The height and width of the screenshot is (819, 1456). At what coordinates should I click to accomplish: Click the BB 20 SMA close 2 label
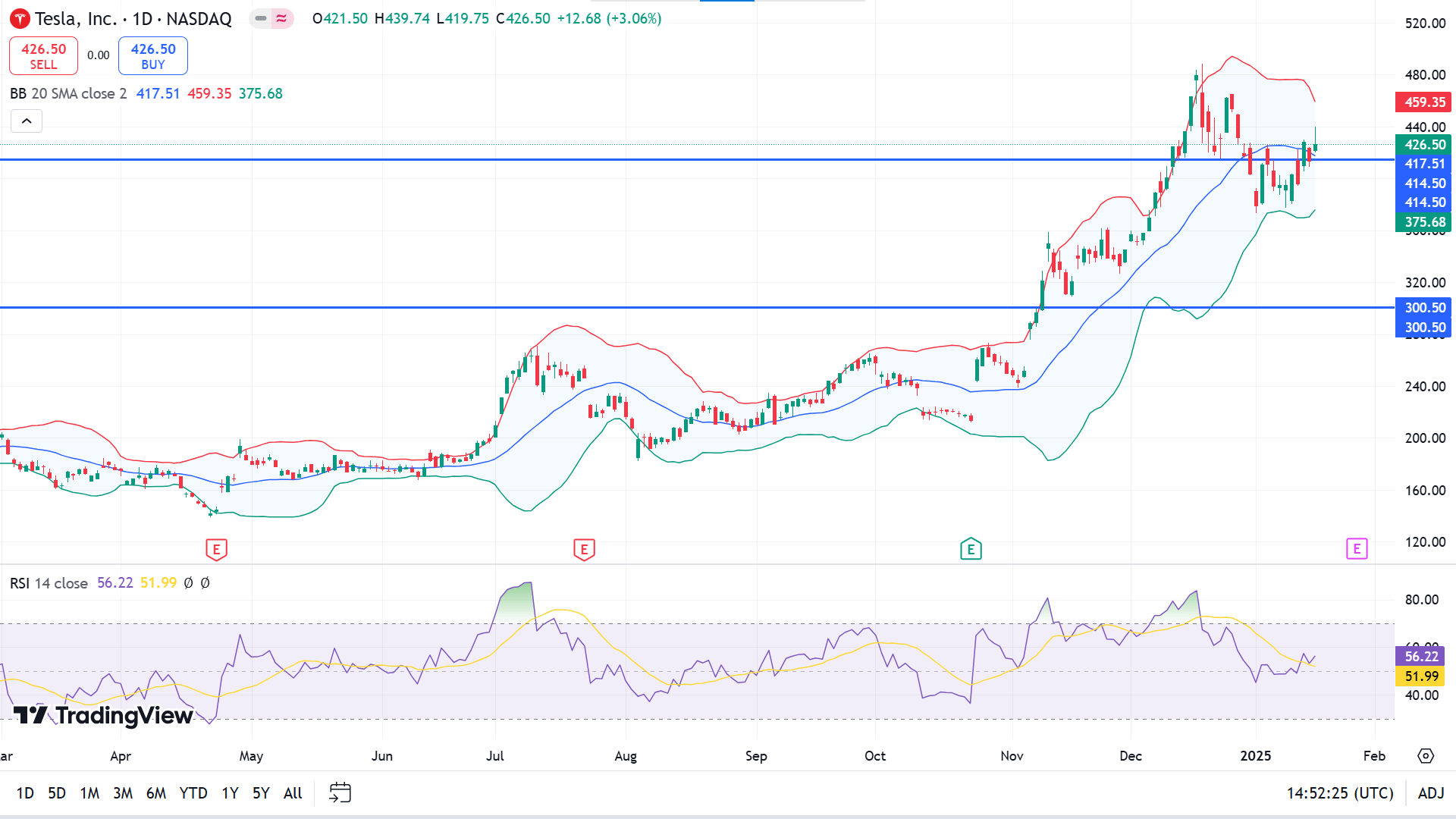(x=68, y=94)
